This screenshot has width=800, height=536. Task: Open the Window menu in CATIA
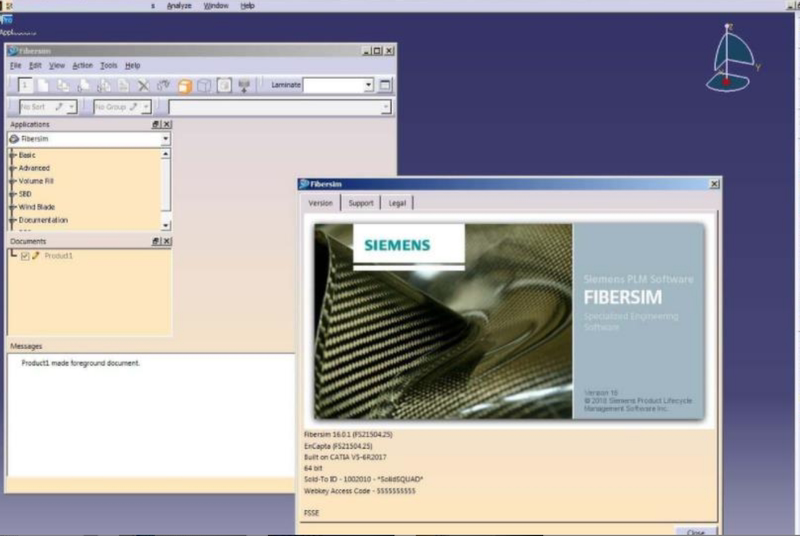[x=216, y=6]
